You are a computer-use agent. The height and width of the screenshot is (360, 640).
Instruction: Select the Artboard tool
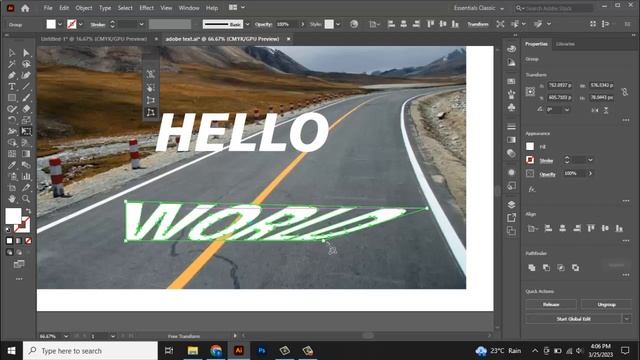coord(12,188)
